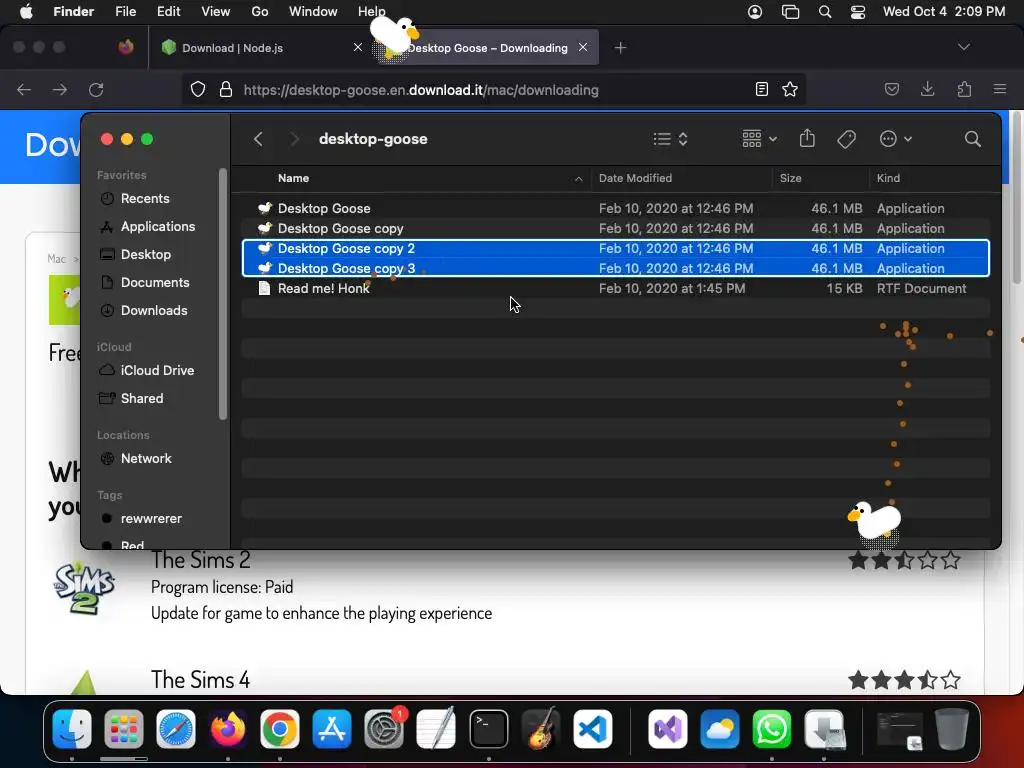This screenshot has width=1024, height=768.
Task: Open the Firefox extensions icon
Action: [x=964, y=89]
